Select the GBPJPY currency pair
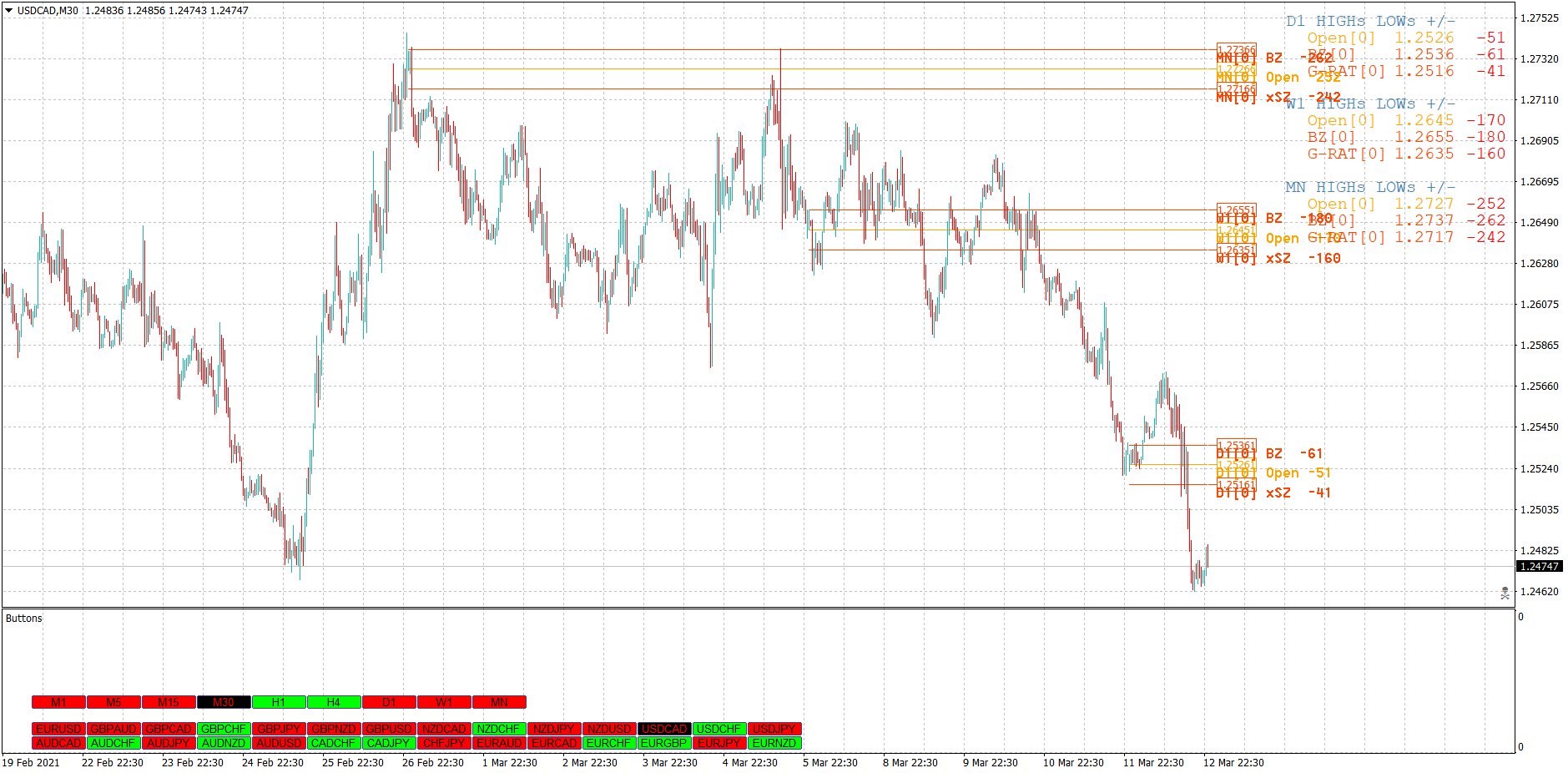Image resolution: width=1568 pixels, height=773 pixels. pos(279,728)
